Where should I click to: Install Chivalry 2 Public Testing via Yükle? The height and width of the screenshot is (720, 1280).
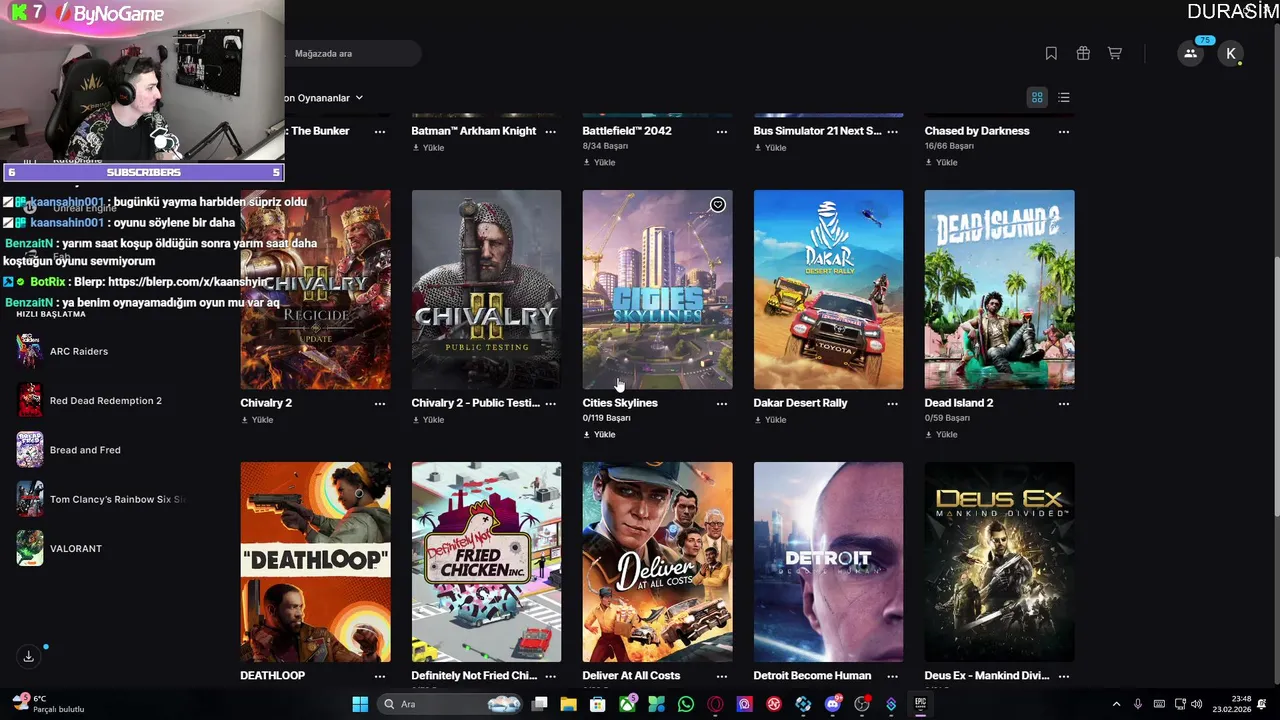coord(428,420)
